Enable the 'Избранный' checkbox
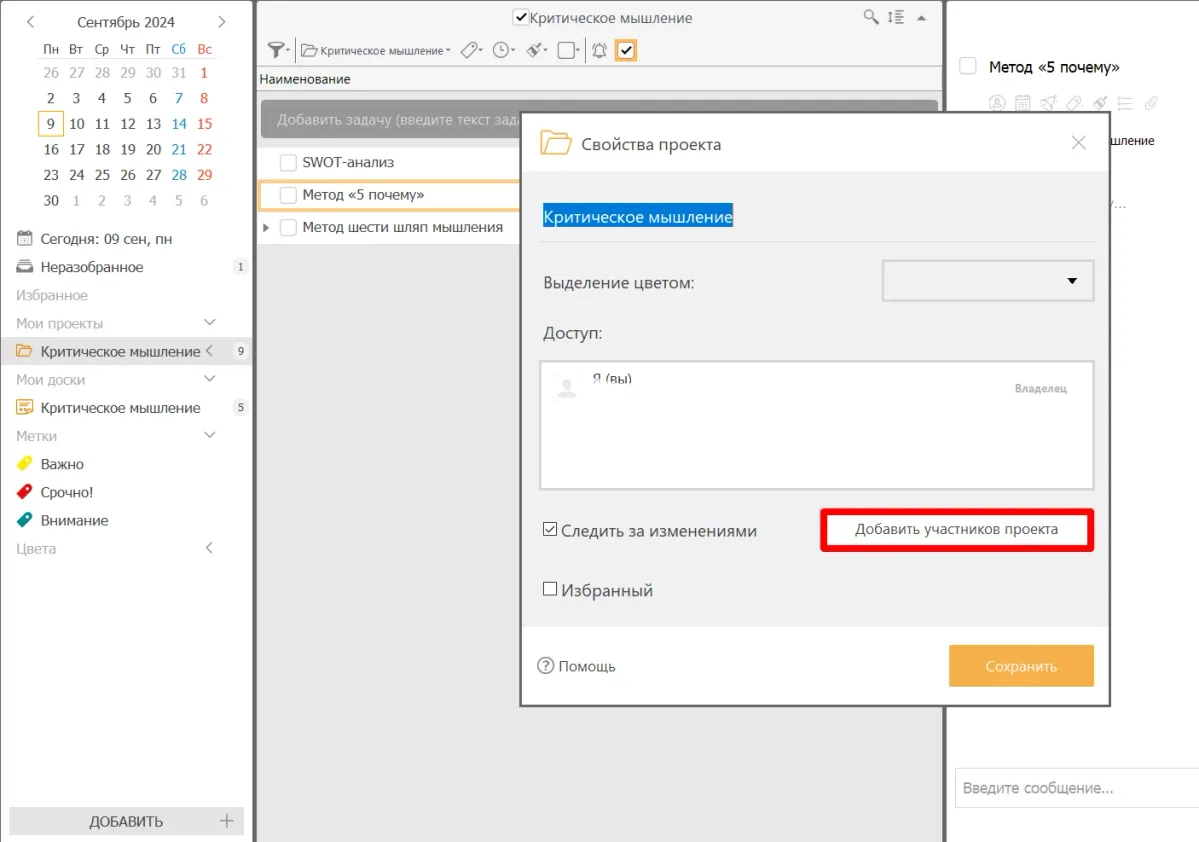1199x842 pixels. (x=550, y=590)
